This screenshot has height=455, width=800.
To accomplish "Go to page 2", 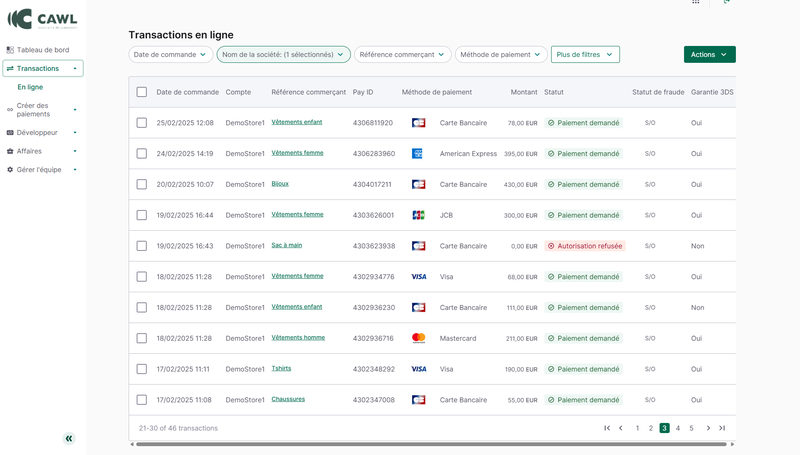I will [651, 428].
